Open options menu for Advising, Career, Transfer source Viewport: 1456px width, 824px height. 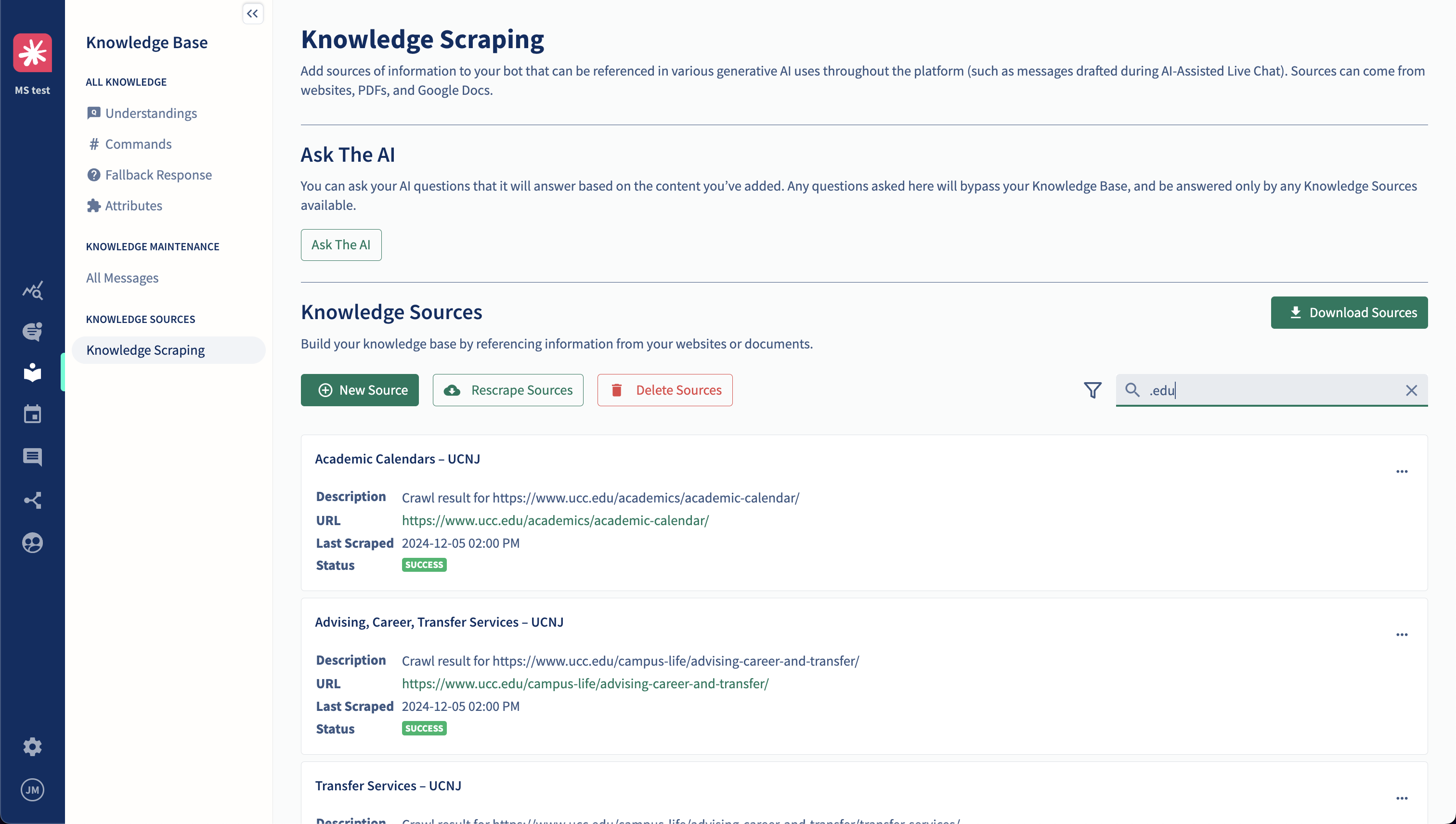pos(1402,634)
